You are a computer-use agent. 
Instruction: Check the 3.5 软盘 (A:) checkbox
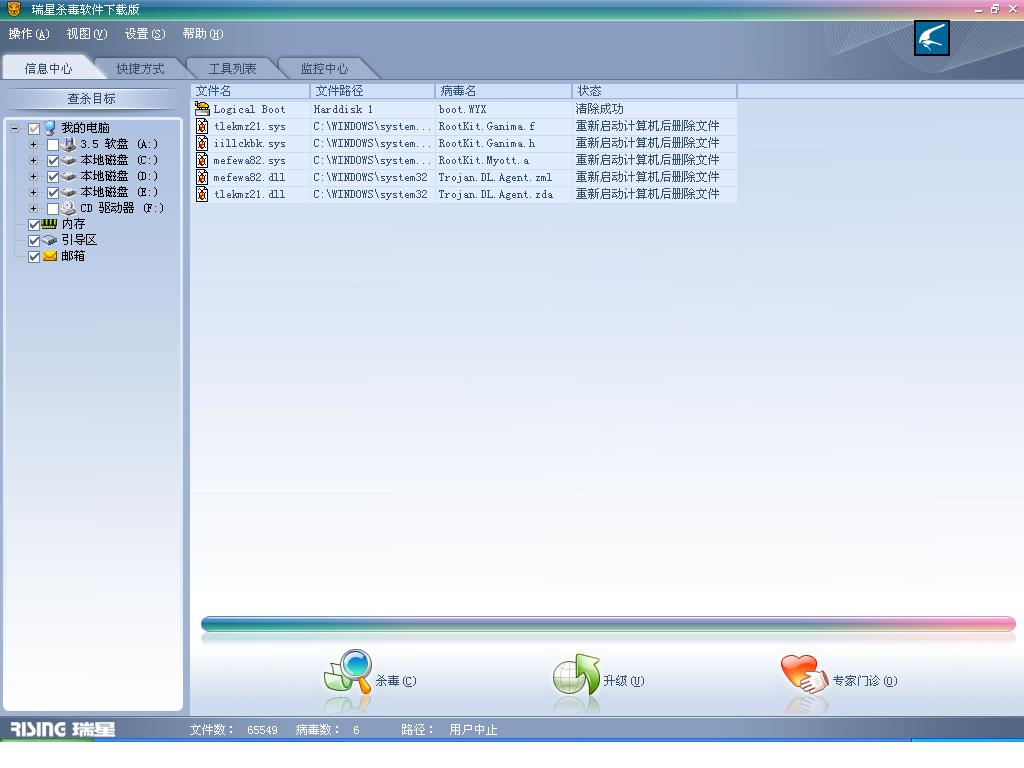[53, 145]
